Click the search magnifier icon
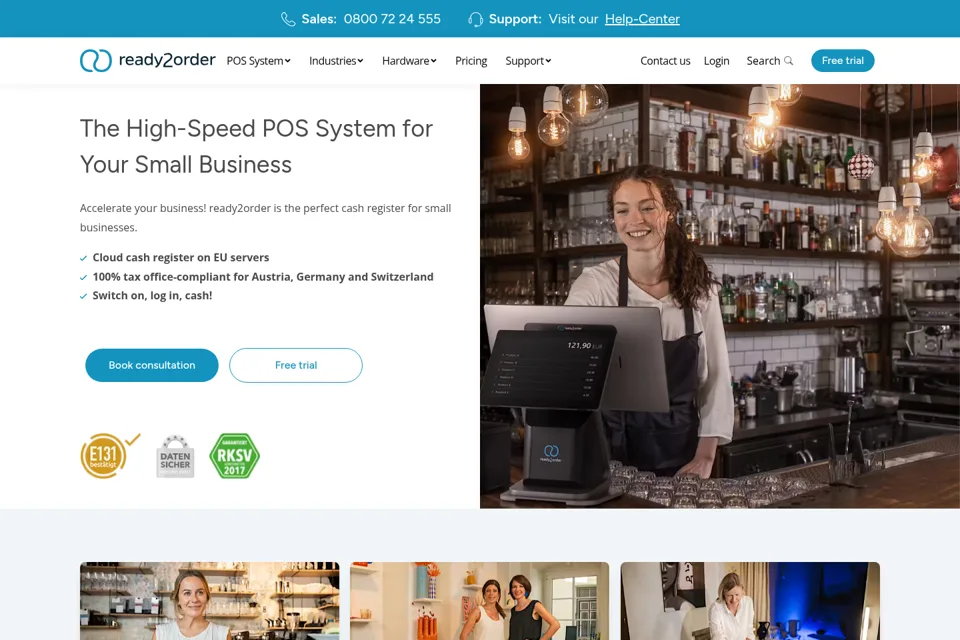This screenshot has height=640, width=960. pyautogui.click(x=789, y=61)
